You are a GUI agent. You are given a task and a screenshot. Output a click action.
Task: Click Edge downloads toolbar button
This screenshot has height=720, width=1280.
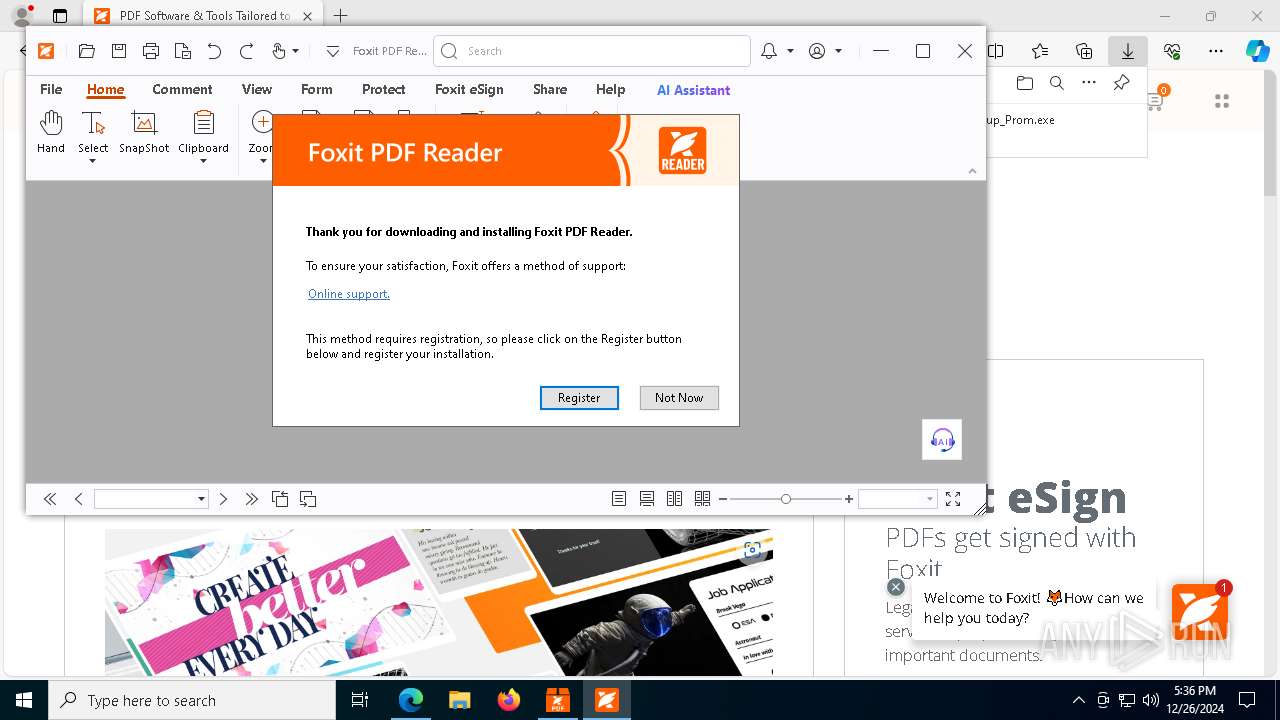pyautogui.click(x=1128, y=51)
